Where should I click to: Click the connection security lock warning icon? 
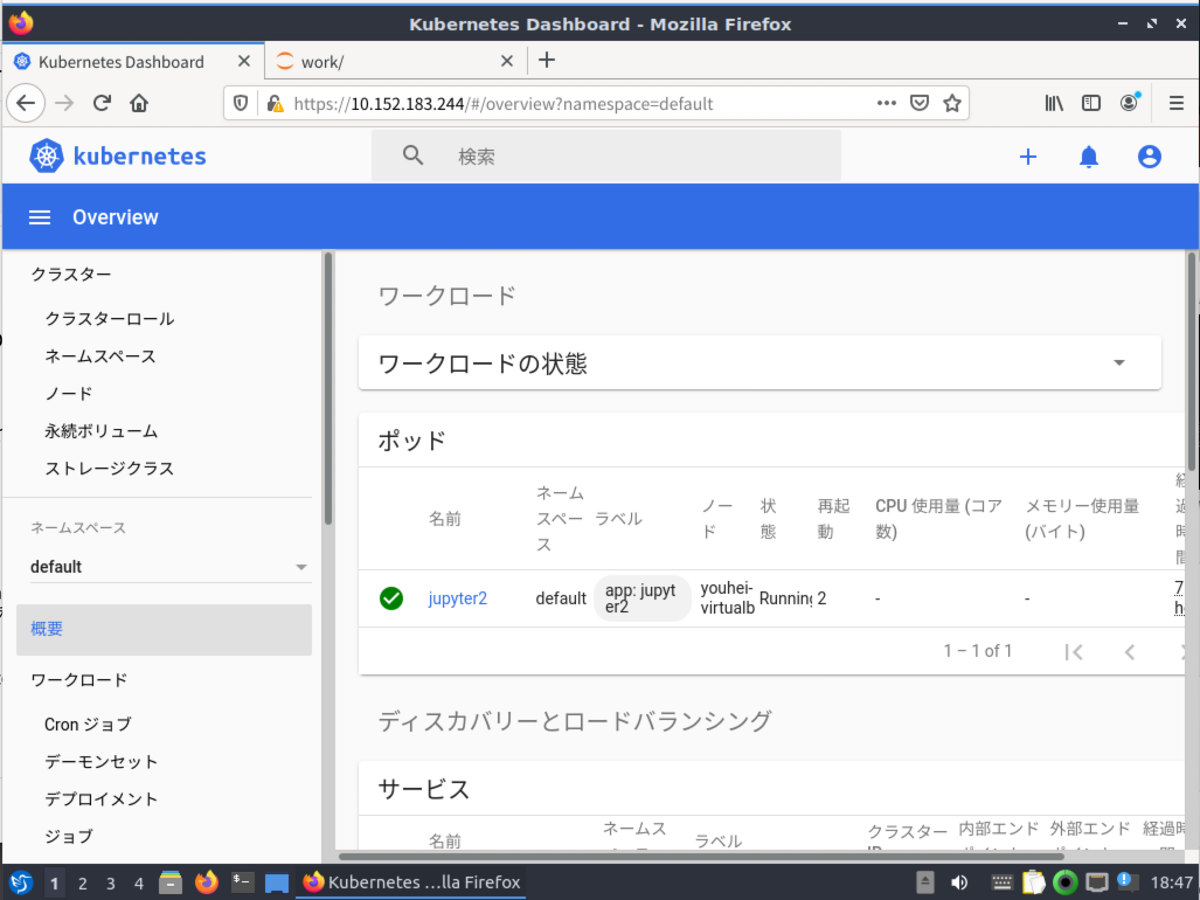pyautogui.click(x=274, y=103)
